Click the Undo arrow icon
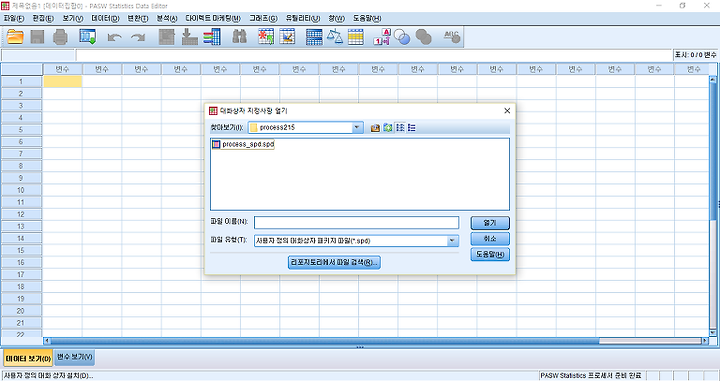The image size is (720, 381). tap(114, 37)
